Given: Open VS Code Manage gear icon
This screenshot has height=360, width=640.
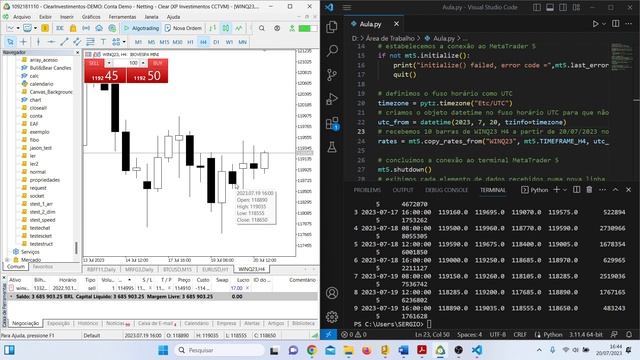Looking at the screenshot, I should click(x=332, y=317).
